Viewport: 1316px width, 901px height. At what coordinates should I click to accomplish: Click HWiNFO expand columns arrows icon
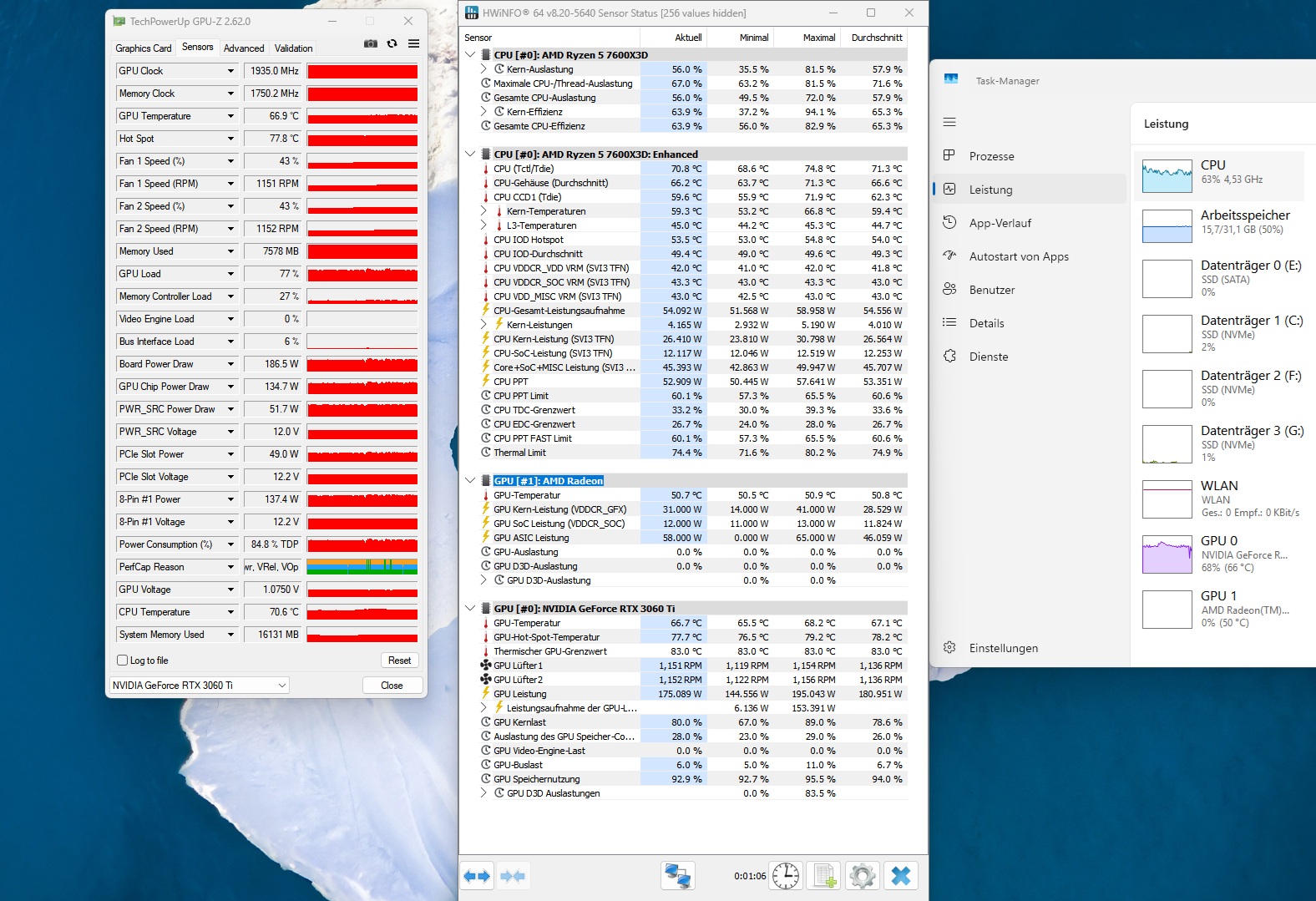477,876
